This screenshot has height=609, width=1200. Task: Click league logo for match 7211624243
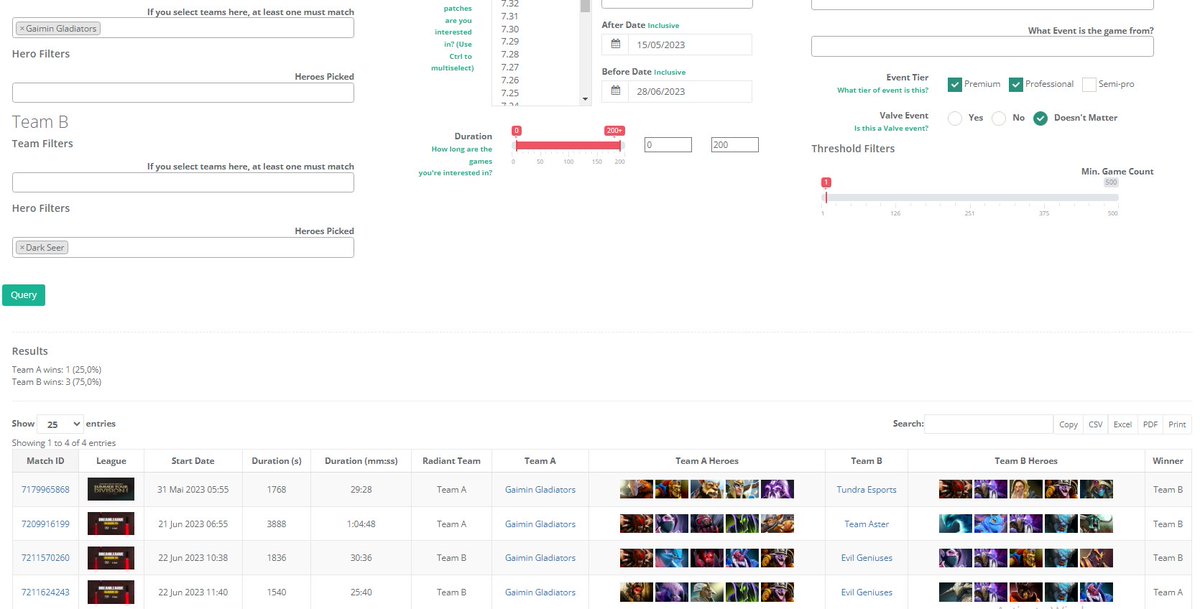click(x=111, y=592)
